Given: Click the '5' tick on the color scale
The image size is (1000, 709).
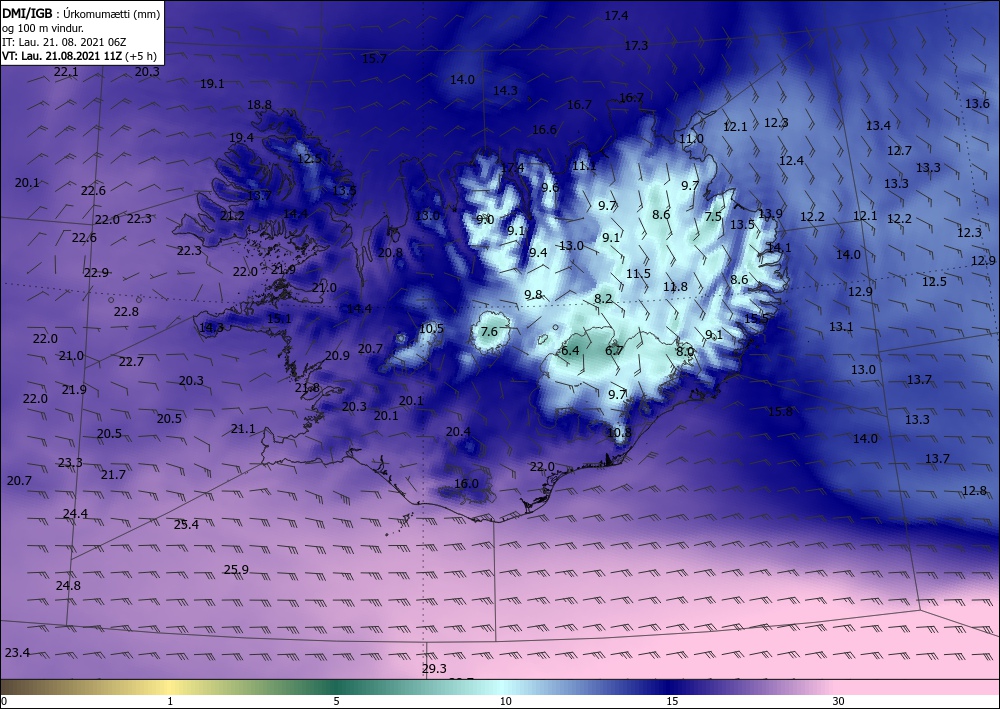Looking at the screenshot, I should coord(336,701).
